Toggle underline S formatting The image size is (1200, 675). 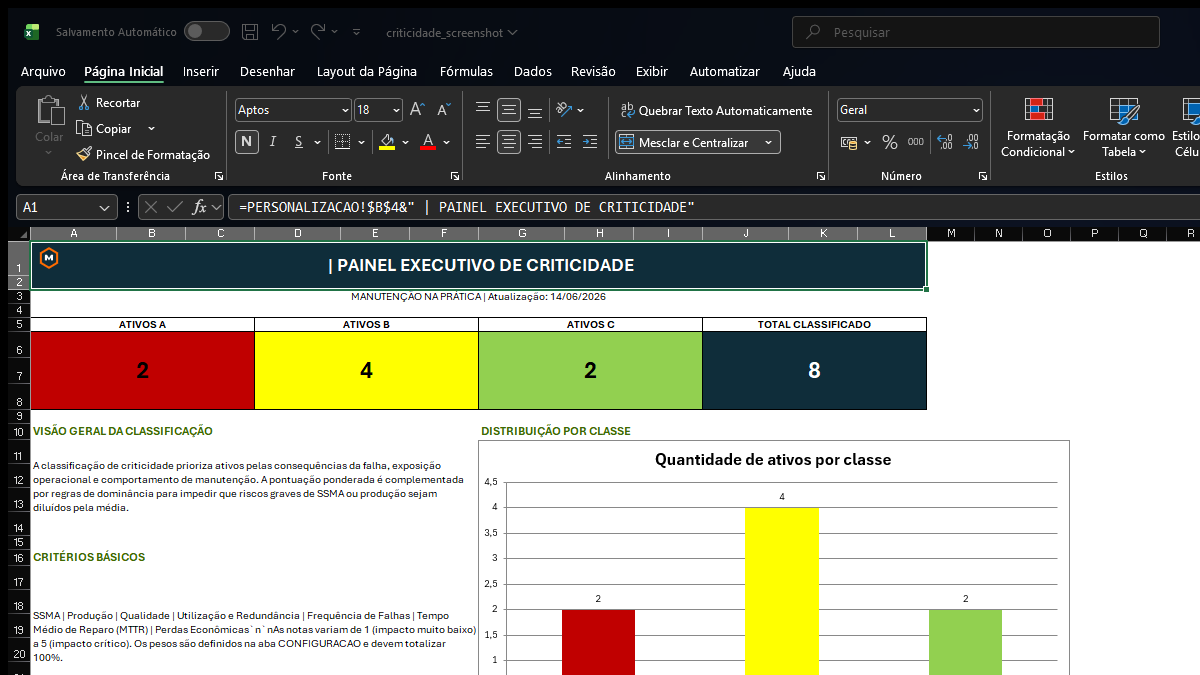(x=299, y=142)
